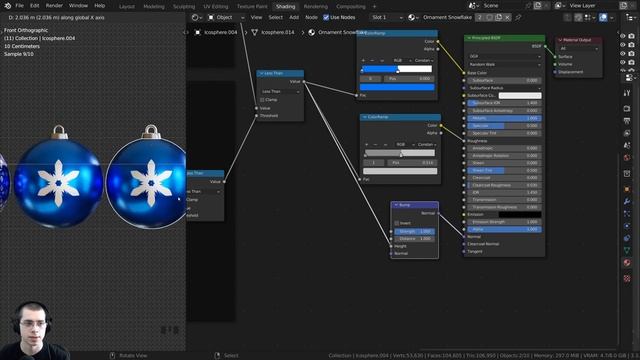Open the Render properties tab

coord(627,109)
